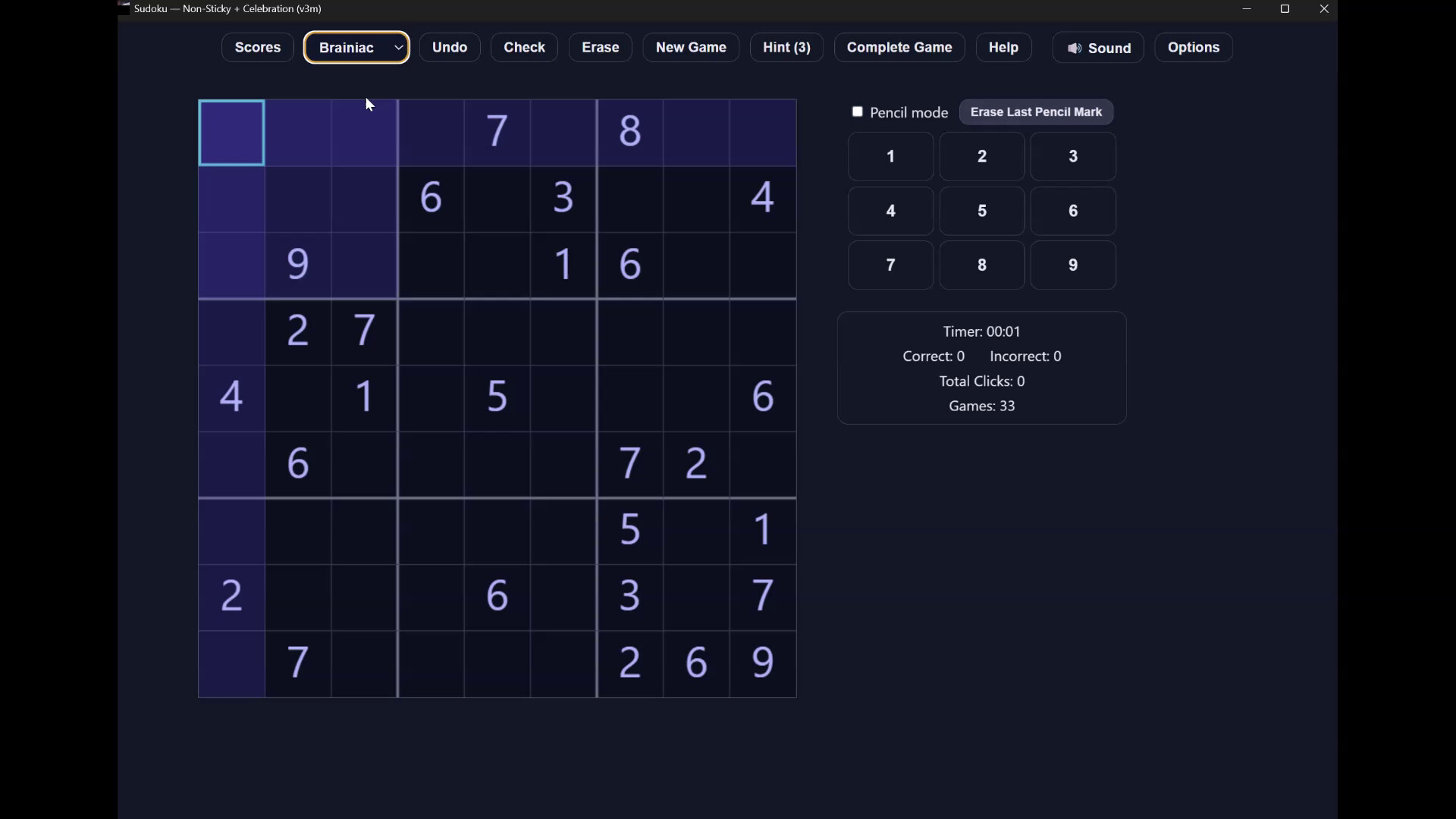Open the Options menu
Image resolution: width=1456 pixels, height=819 pixels.
coord(1193,47)
